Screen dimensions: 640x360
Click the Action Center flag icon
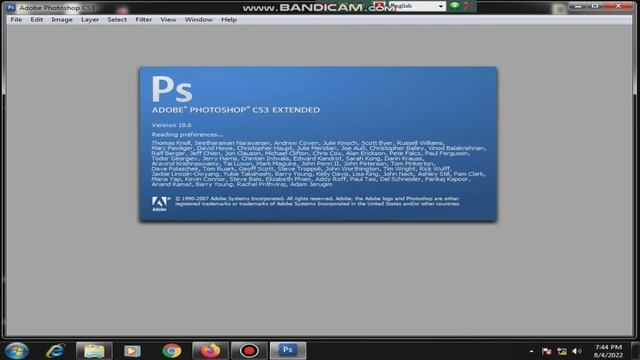pyautogui.click(x=547, y=351)
